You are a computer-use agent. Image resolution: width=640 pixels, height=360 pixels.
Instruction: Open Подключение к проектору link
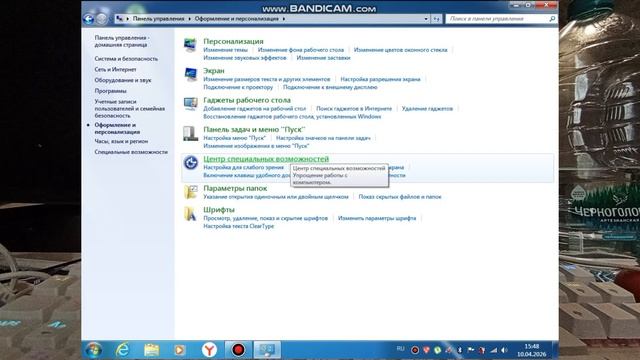coord(238,87)
